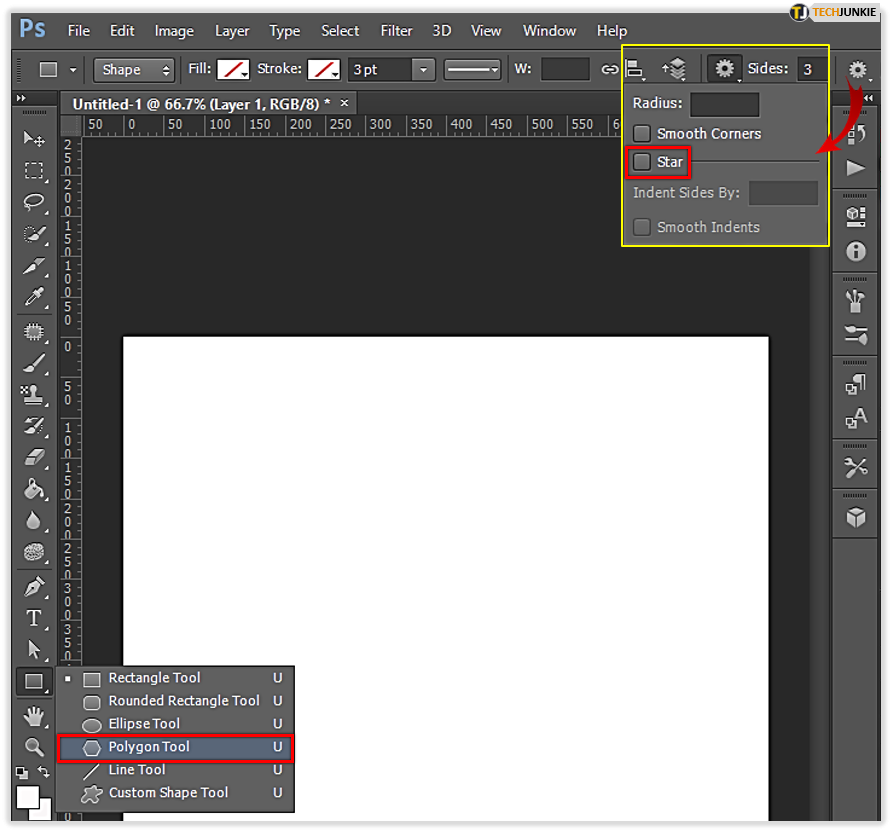Choose the Pen tool
Viewport: 892px width, 832px height.
tap(34, 586)
